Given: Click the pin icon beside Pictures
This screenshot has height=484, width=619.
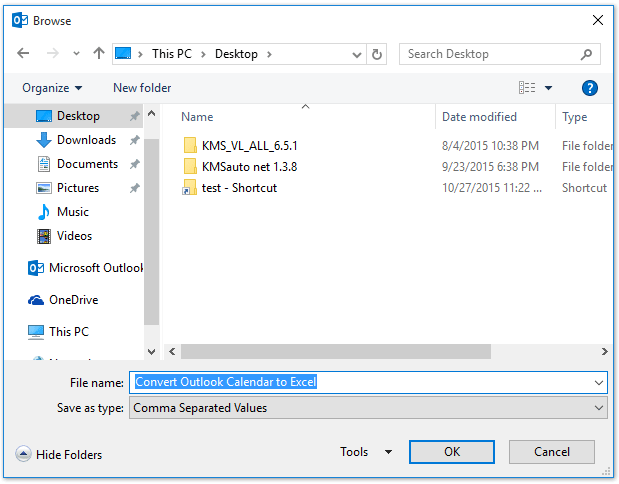Looking at the screenshot, I should pyautogui.click(x=135, y=188).
